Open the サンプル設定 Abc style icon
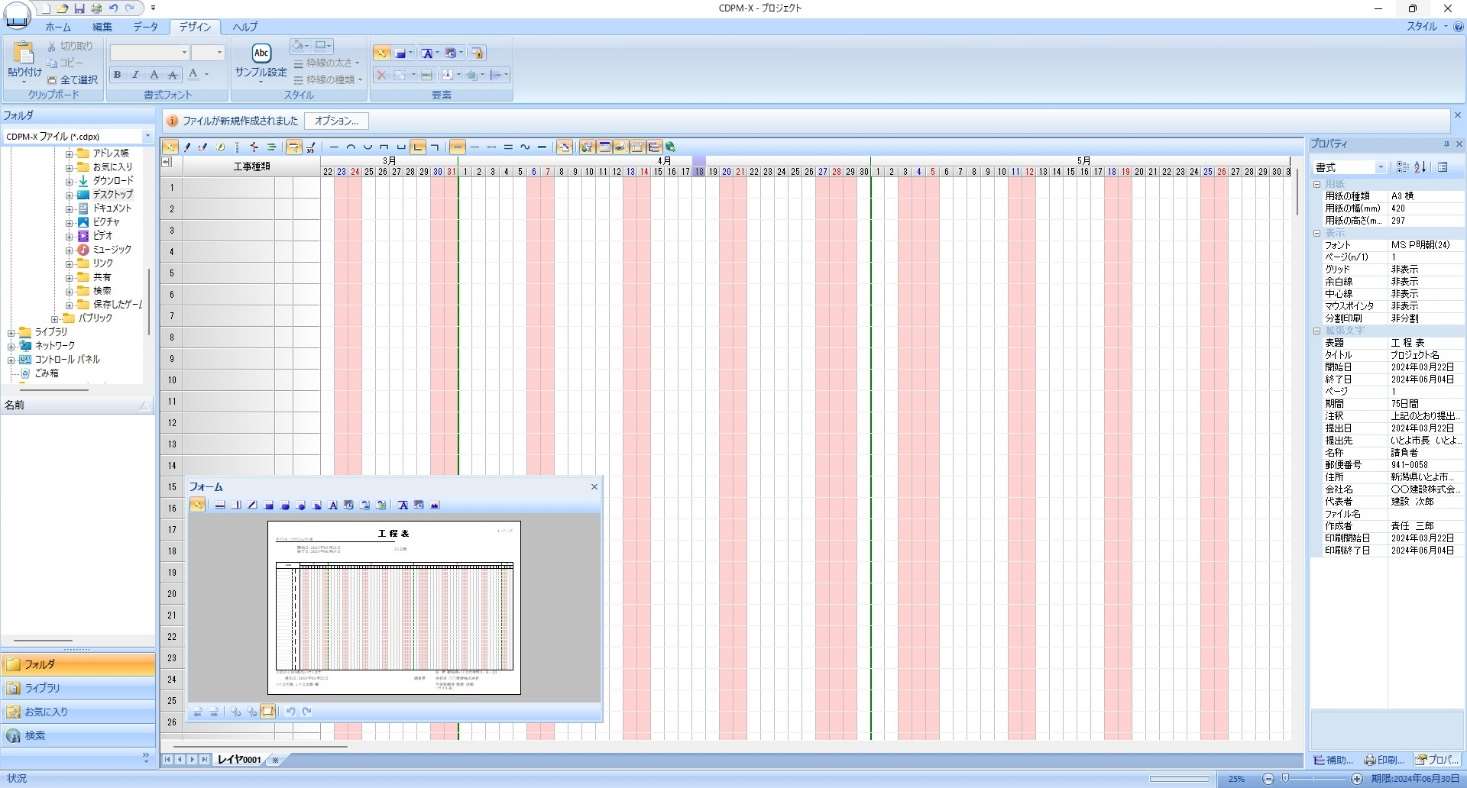The image size is (1467, 788). pos(261,53)
